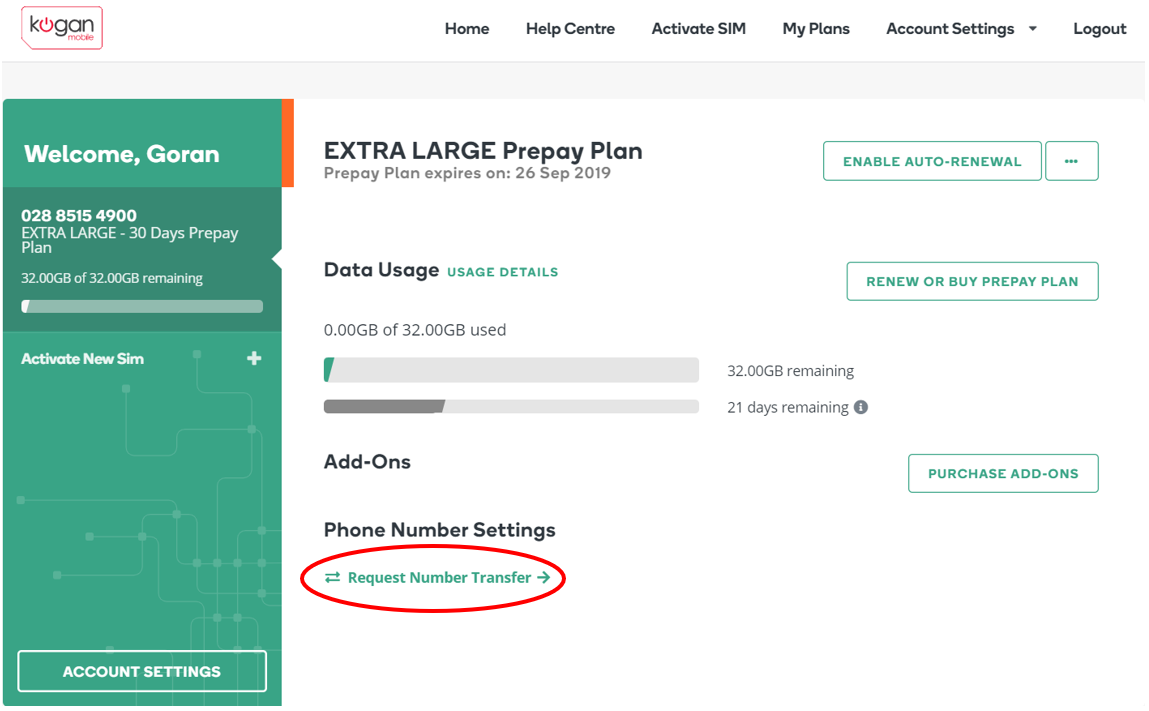Open the sidebar Account Settings button
The height and width of the screenshot is (711, 1149).
(142, 671)
